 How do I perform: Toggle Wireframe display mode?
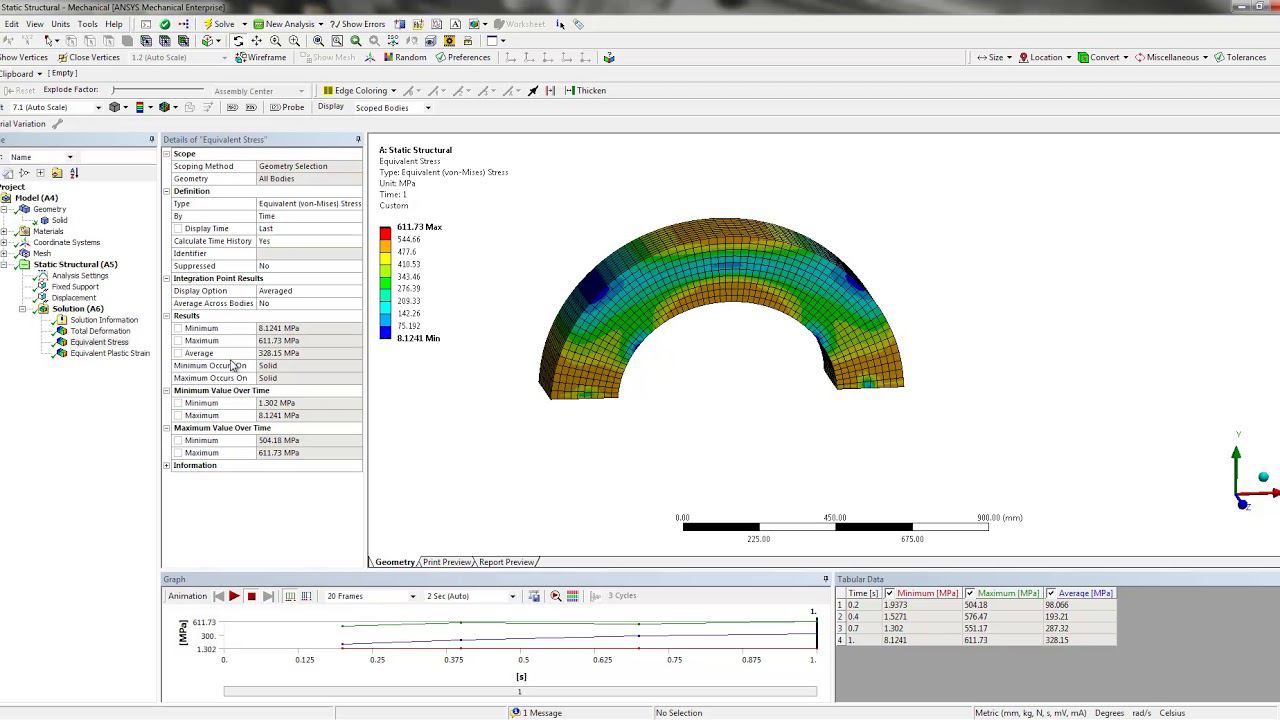[x=260, y=58]
